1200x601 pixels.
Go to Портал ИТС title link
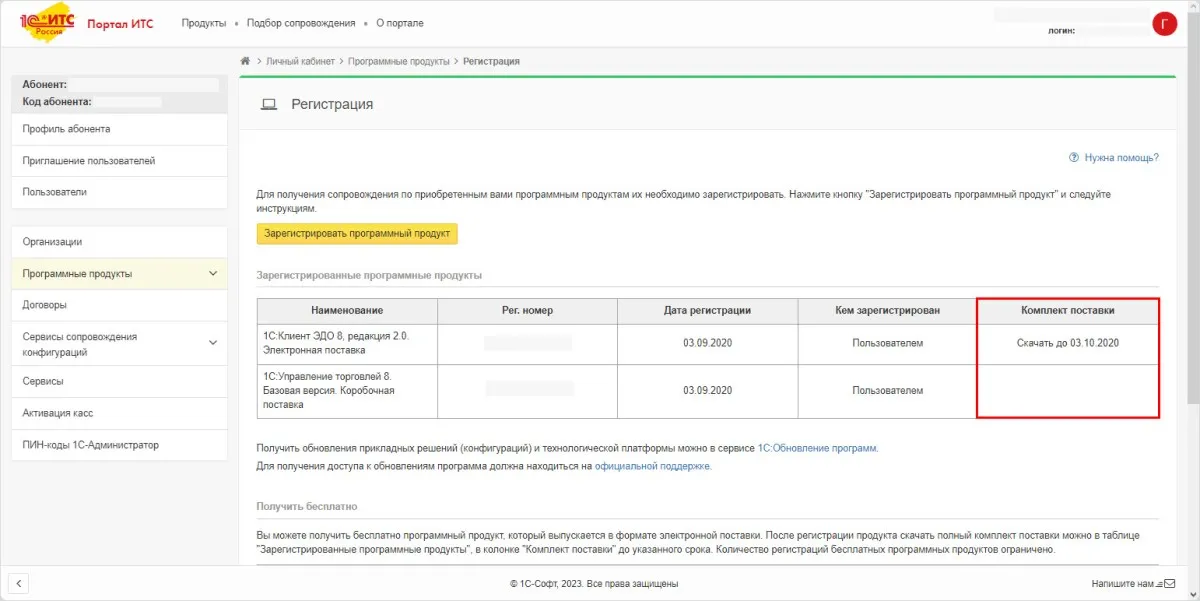click(120, 24)
